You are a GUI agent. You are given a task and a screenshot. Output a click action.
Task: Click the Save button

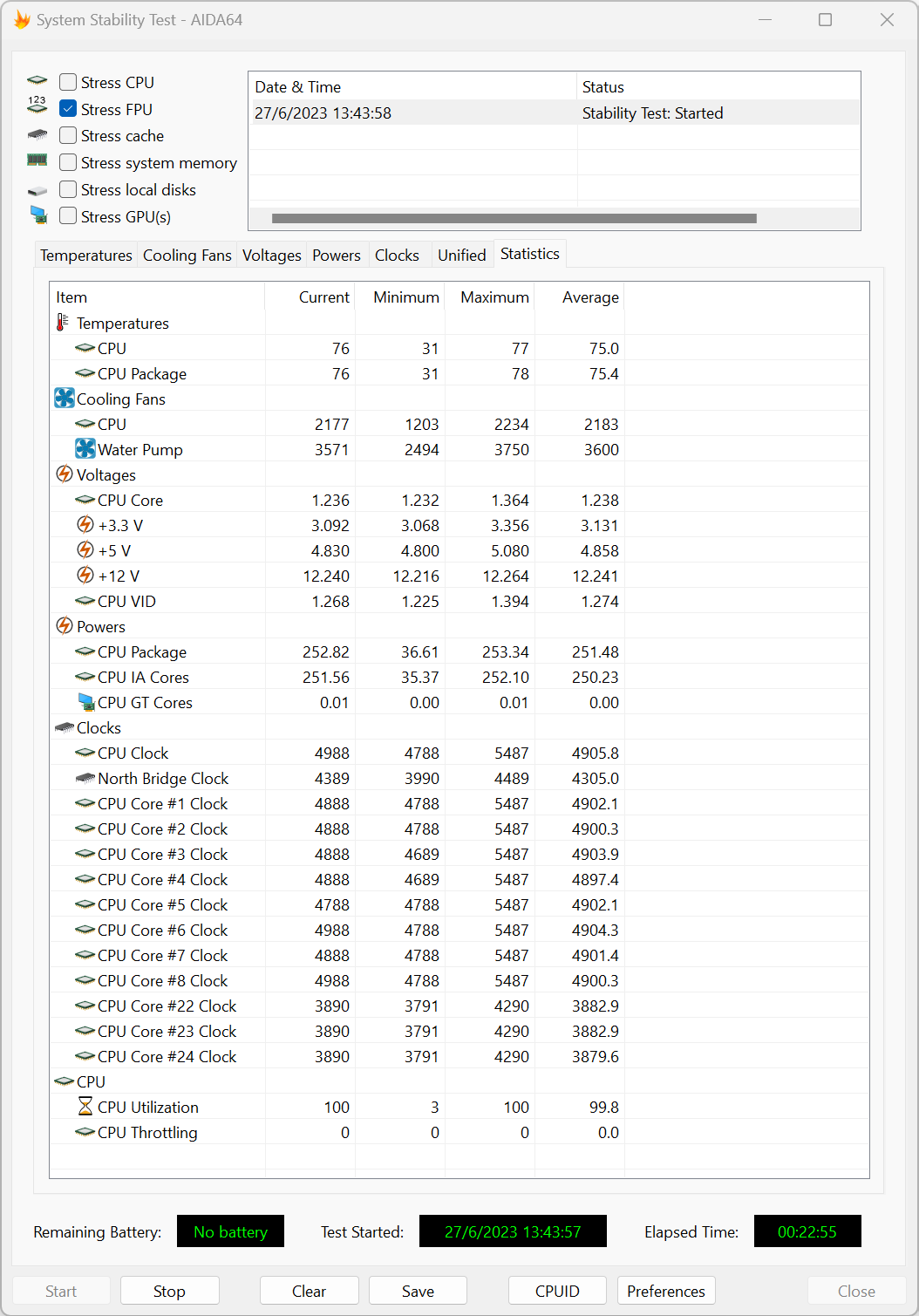418,1292
